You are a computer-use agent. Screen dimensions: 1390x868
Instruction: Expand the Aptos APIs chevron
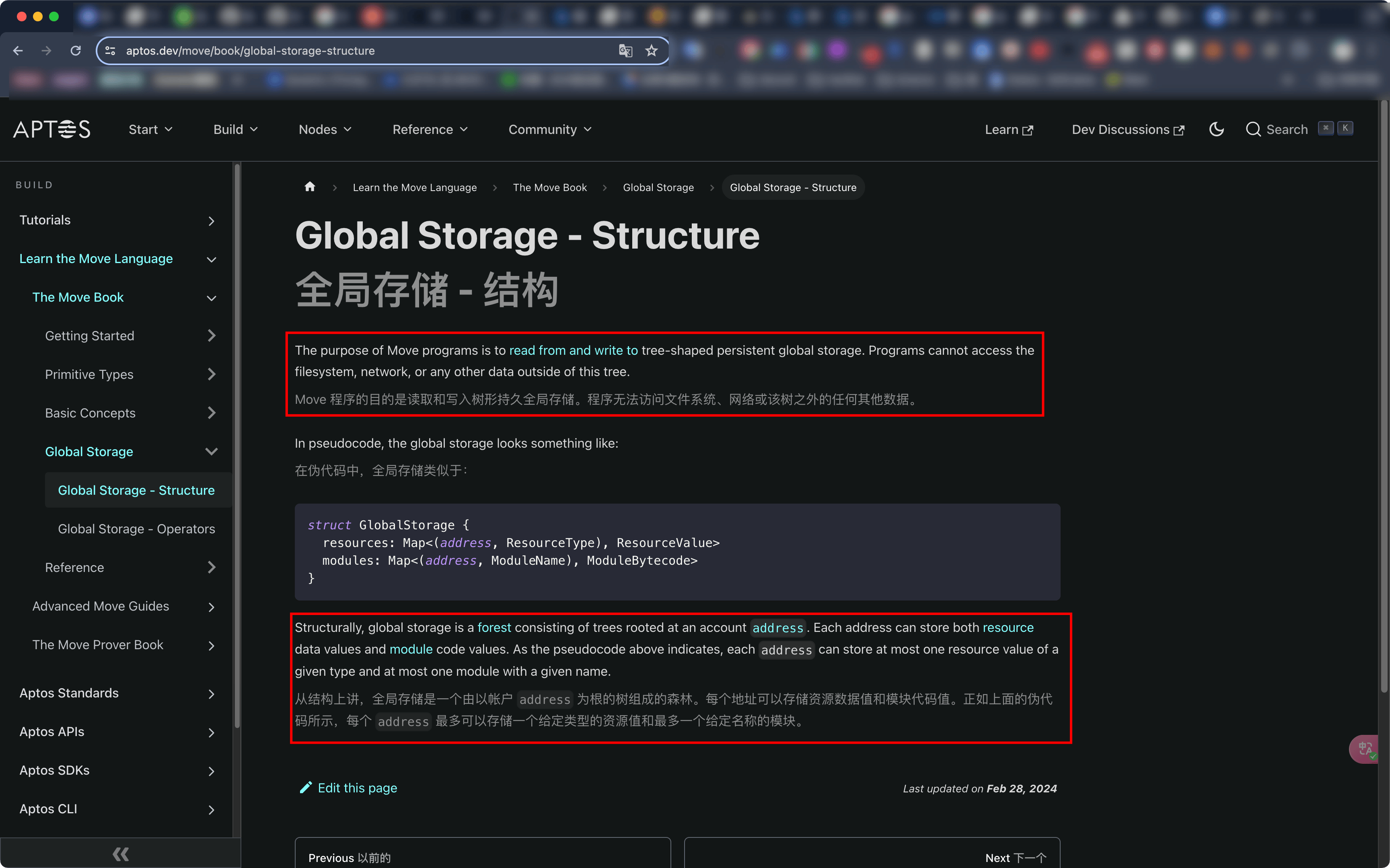(211, 732)
